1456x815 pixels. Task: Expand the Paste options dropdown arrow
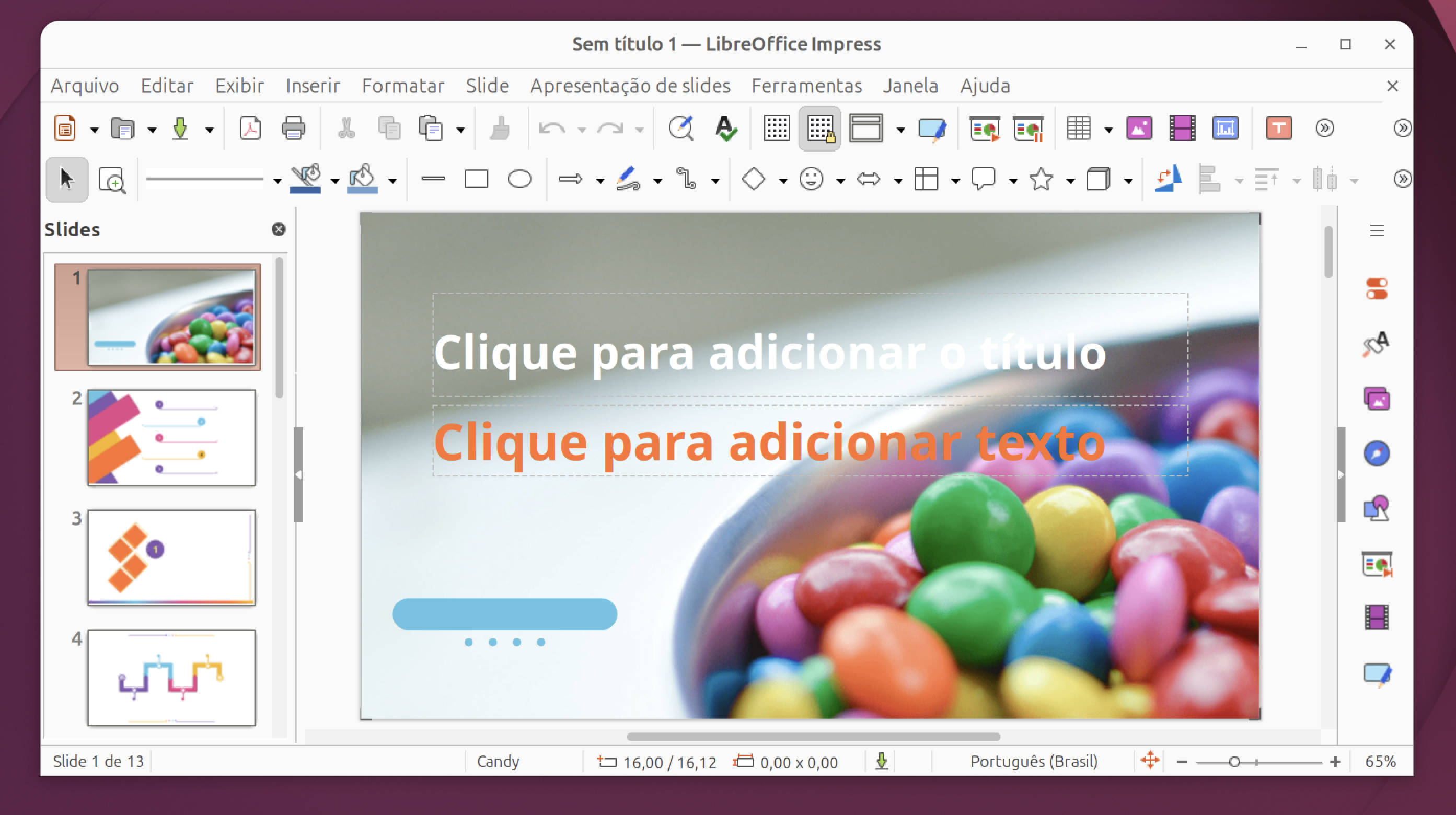(460, 130)
